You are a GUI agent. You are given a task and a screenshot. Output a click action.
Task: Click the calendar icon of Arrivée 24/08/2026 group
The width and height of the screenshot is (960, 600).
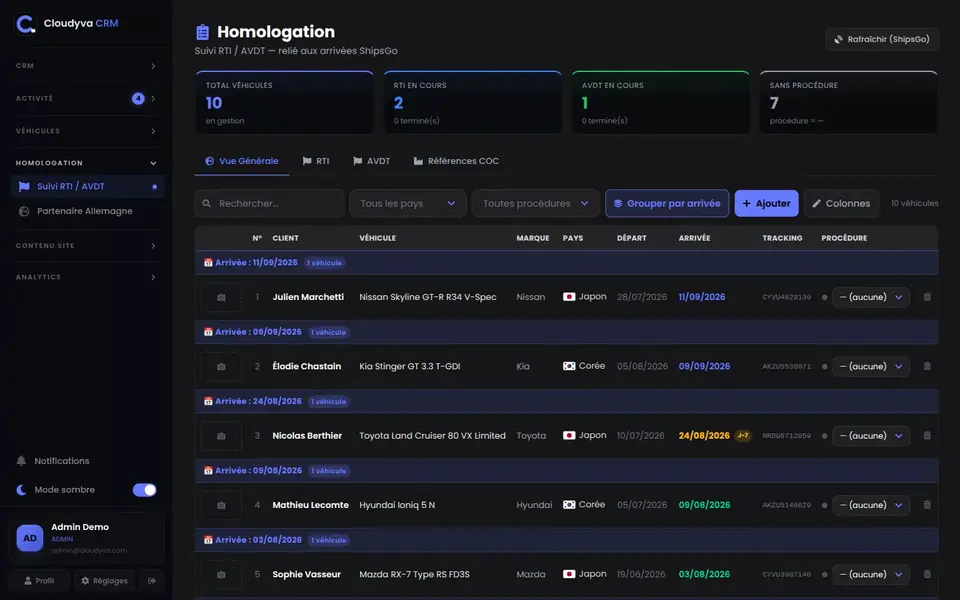click(x=208, y=401)
